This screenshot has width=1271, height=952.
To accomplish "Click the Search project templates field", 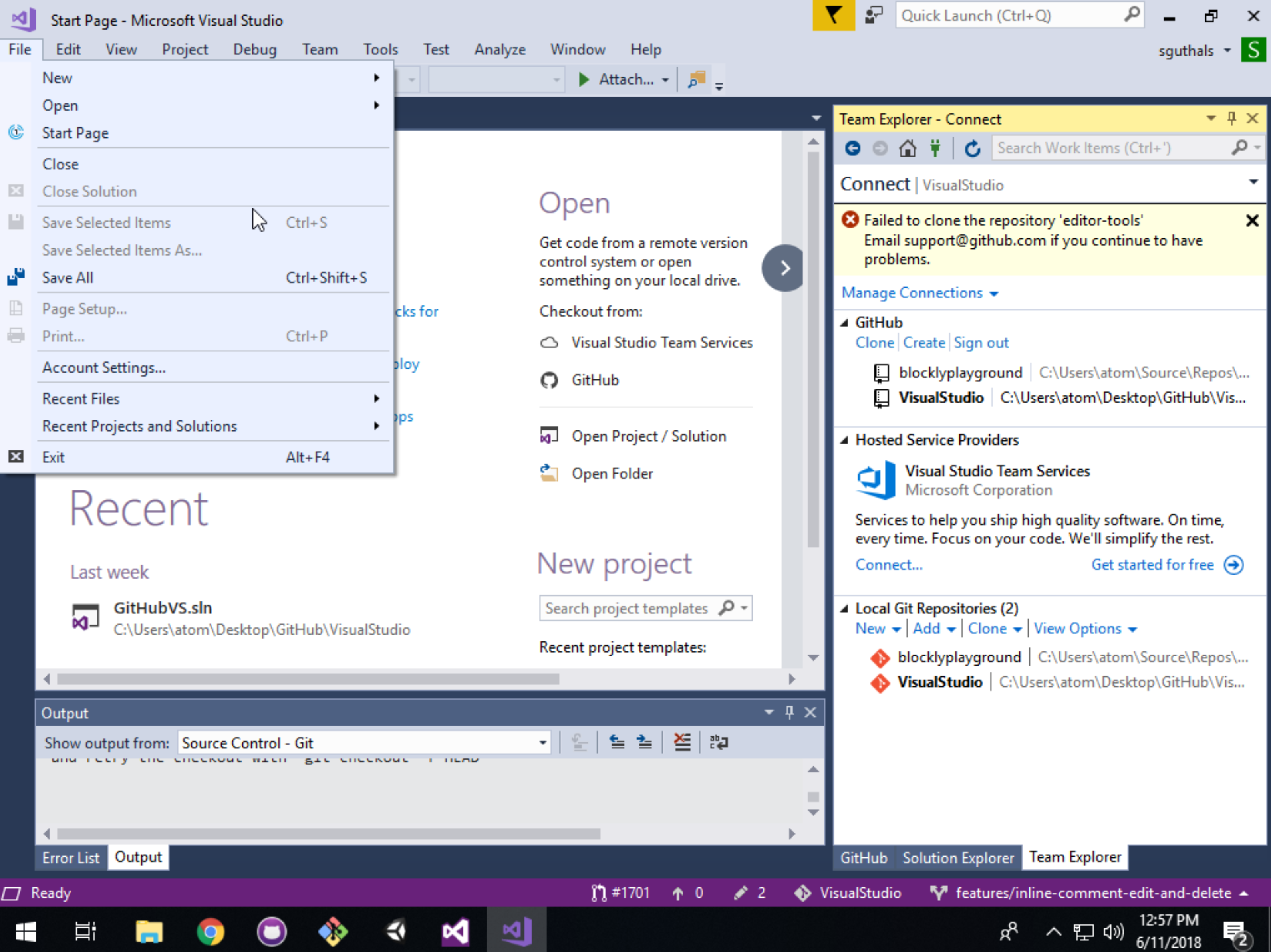I will pos(626,608).
